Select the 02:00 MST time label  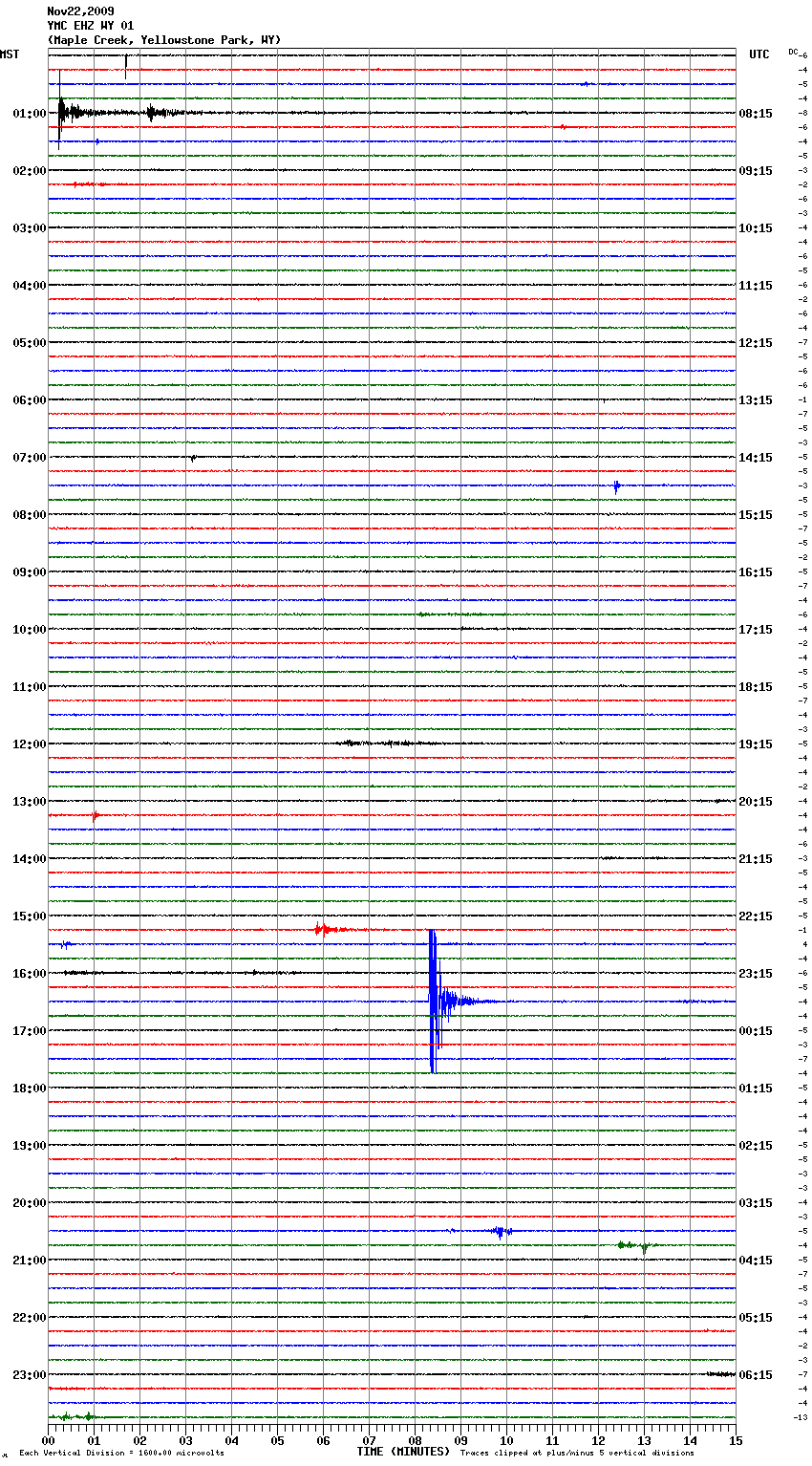(x=29, y=170)
